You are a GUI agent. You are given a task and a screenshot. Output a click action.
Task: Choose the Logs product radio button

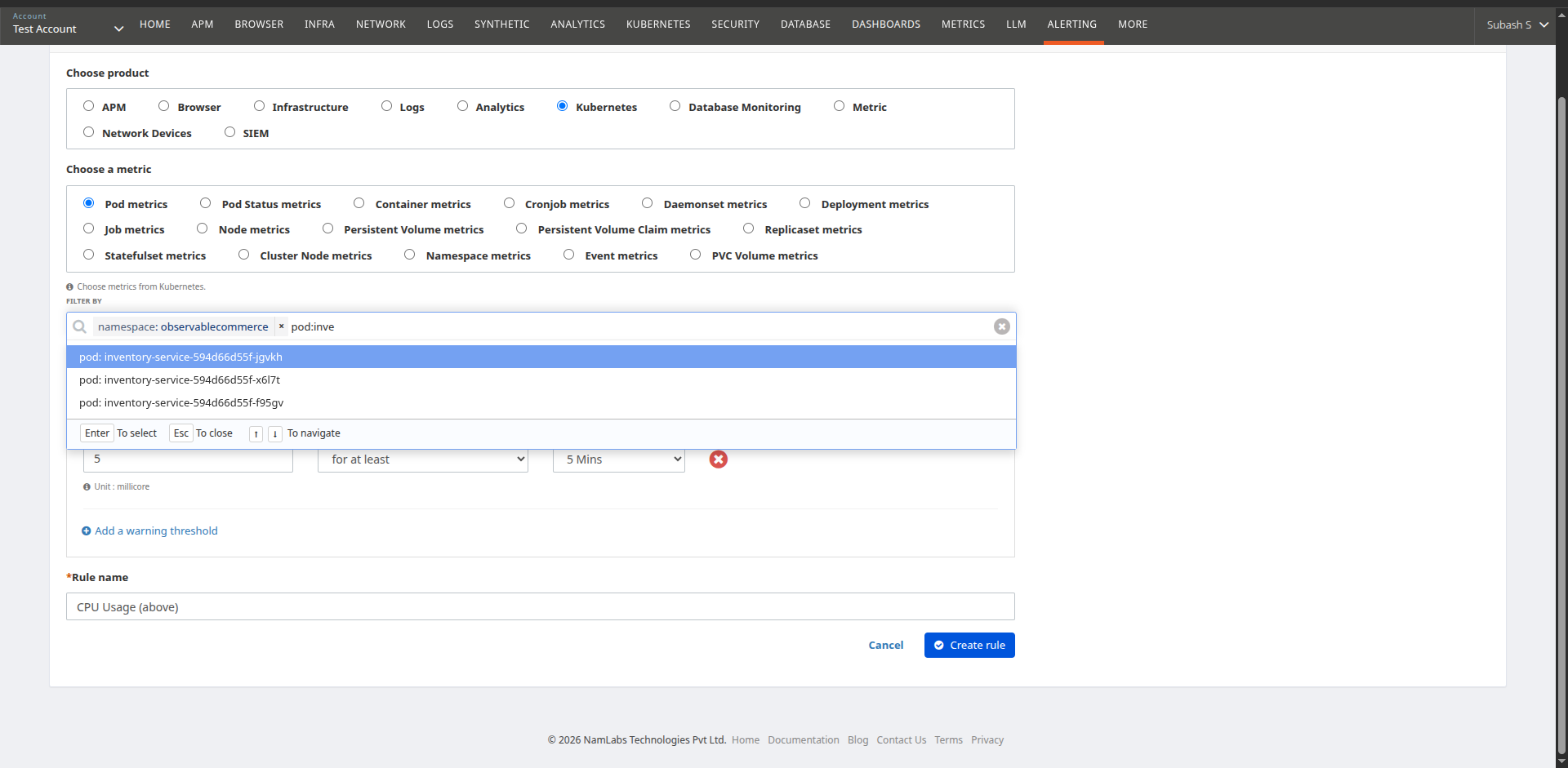386,106
